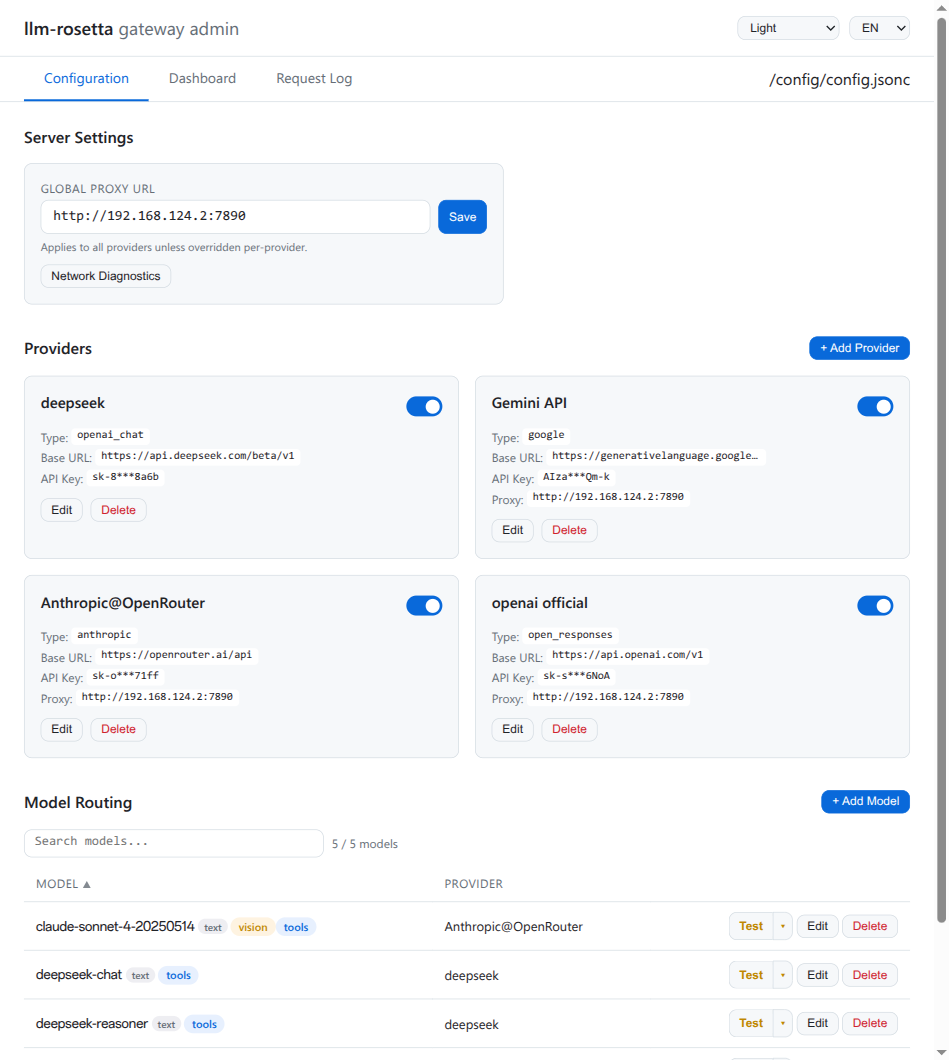949x1060 pixels.
Task: Click the /config/config.jsonc path text
Action: (x=840, y=80)
